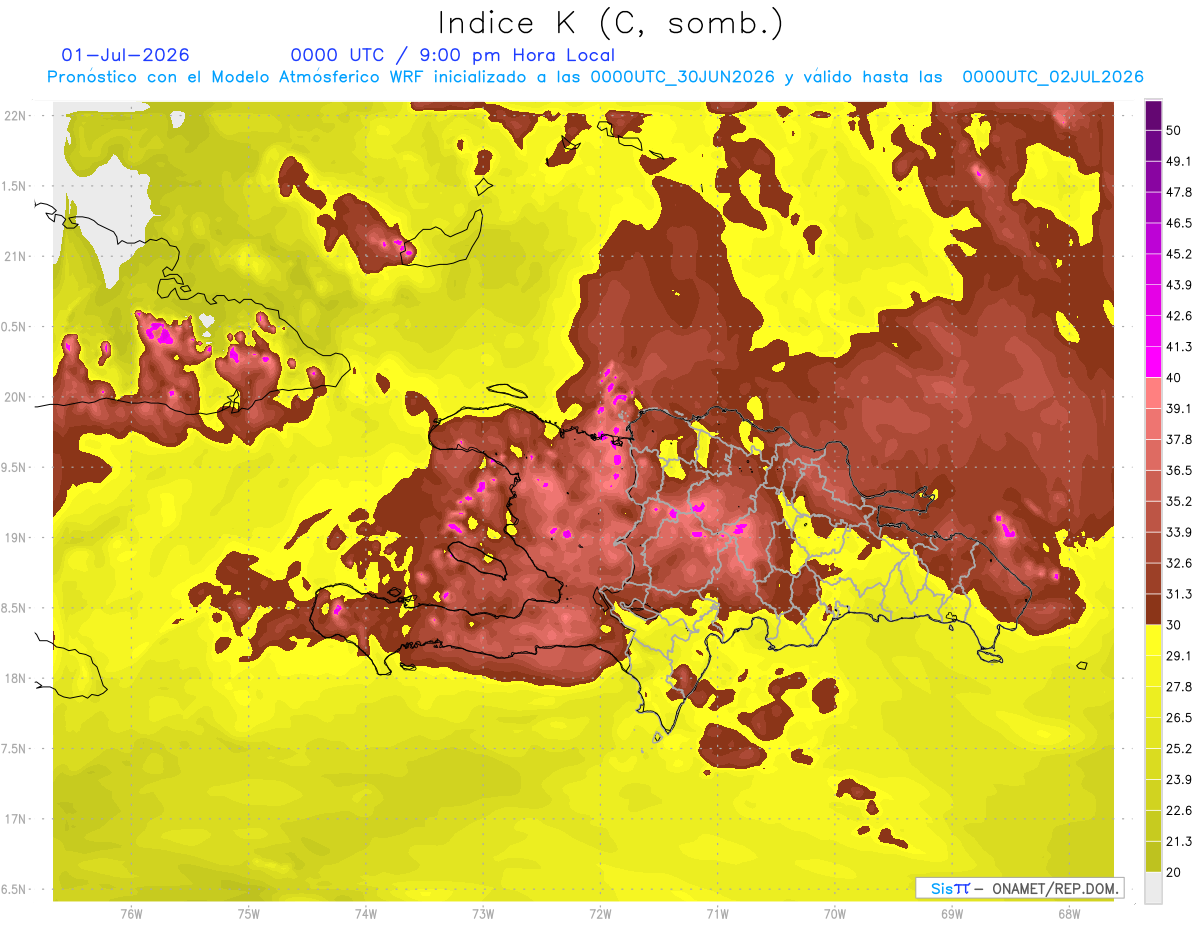1200x927 pixels.
Task: Click the '22N' latitude label
Action: (15, 115)
